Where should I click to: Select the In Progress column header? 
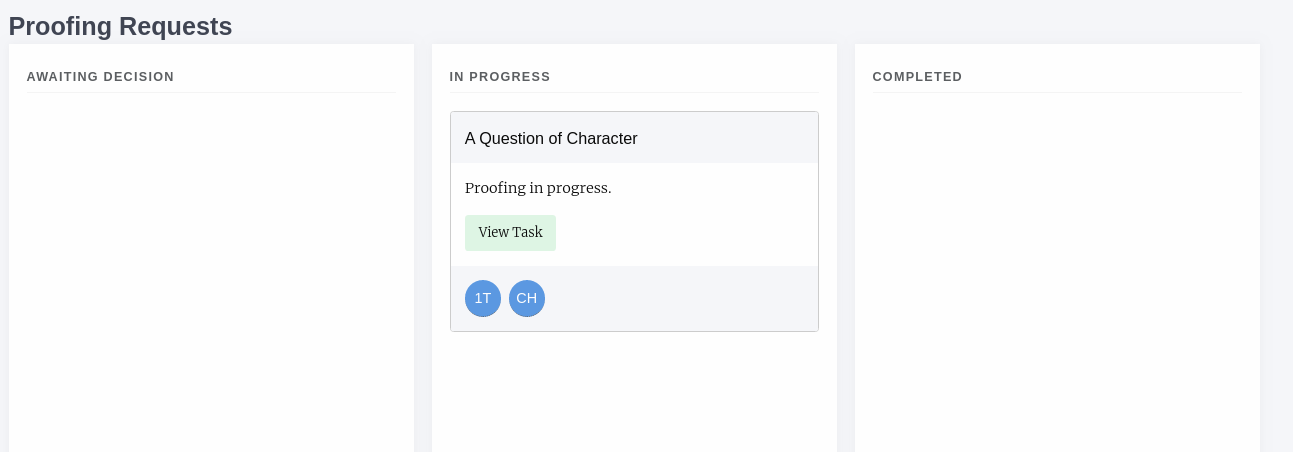pos(500,77)
